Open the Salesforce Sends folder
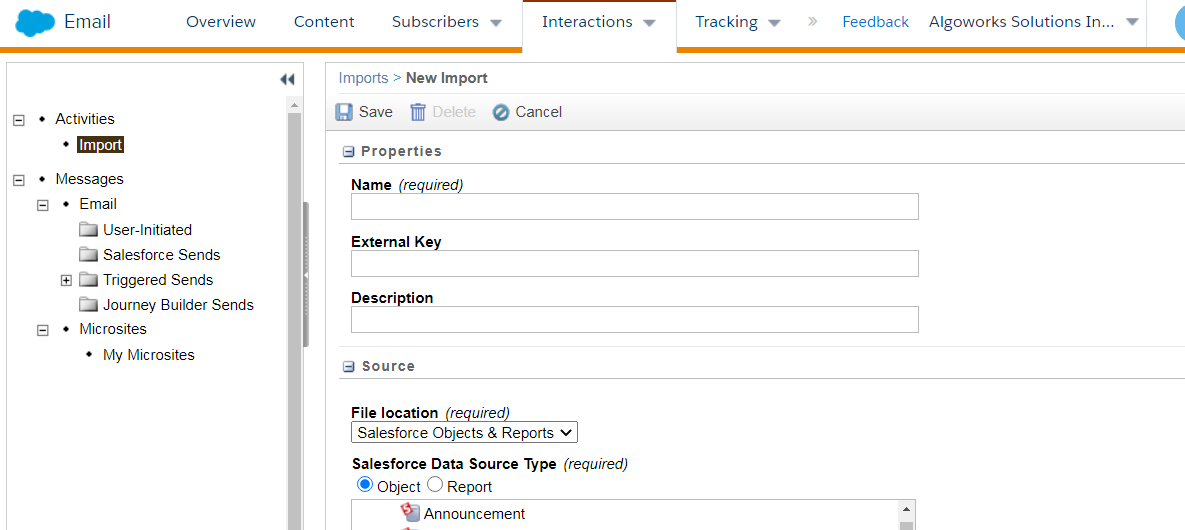Image resolution: width=1185 pixels, height=530 pixels. click(161, 255)
